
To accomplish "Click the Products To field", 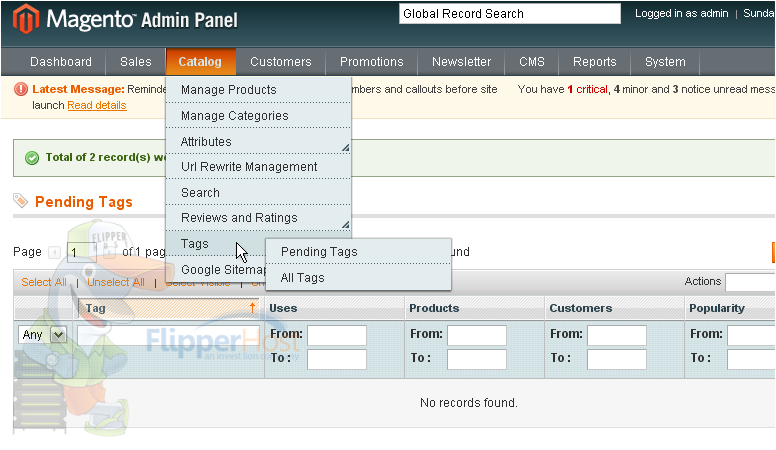I will pos(477,359).
